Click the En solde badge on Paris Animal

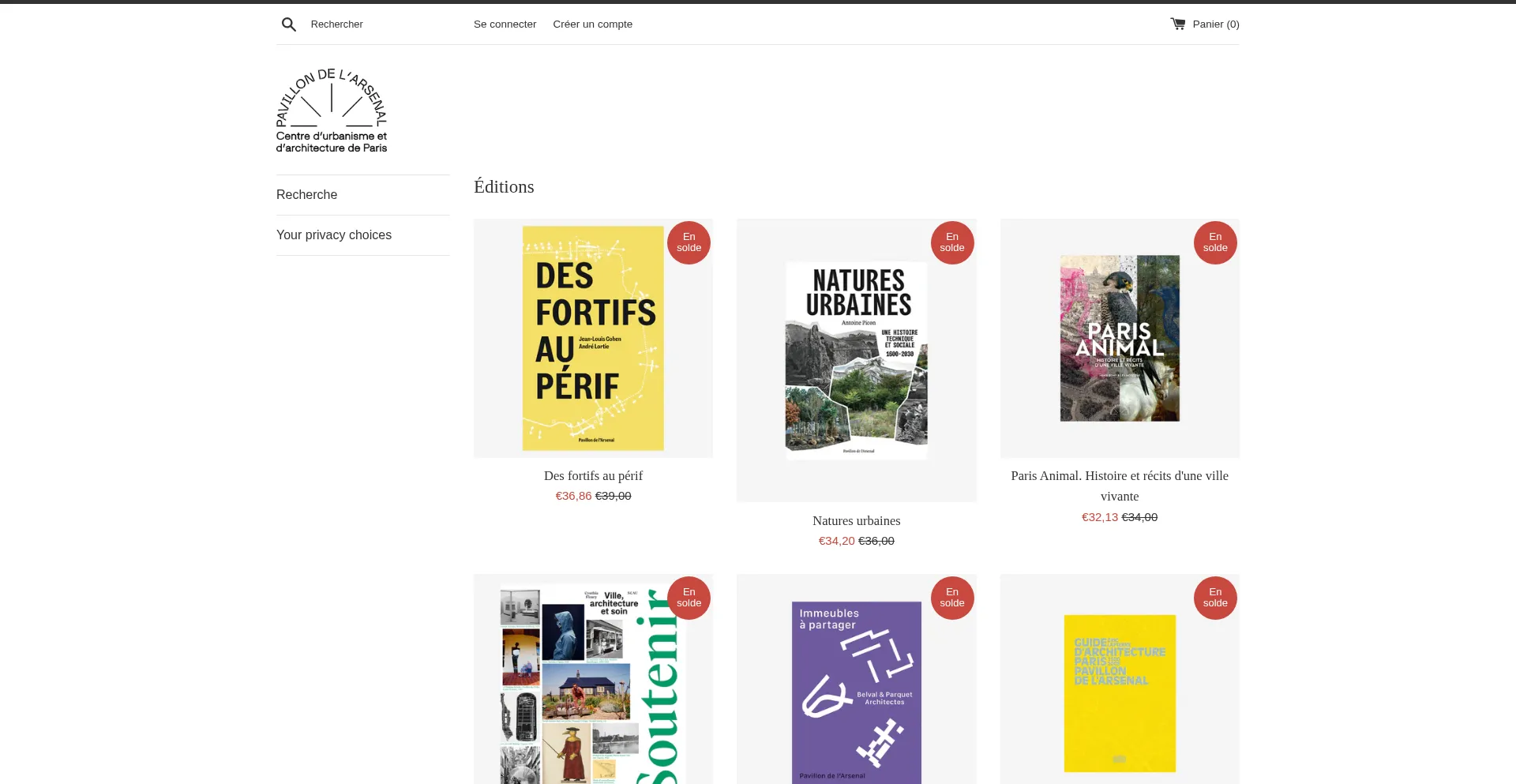(x=1214, y=242)
